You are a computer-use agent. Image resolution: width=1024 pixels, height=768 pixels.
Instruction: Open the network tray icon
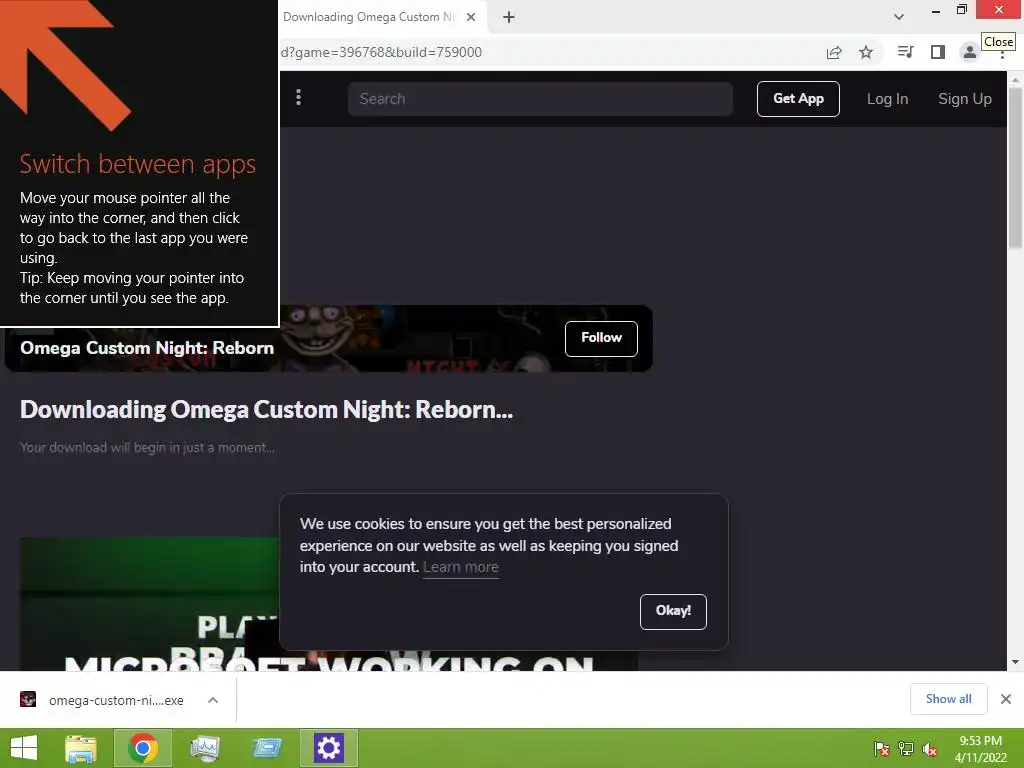(906, 749)
